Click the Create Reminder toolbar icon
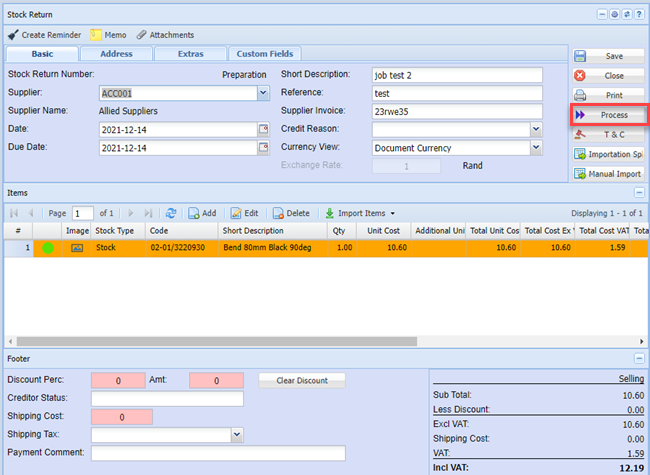Viewport: 650px width, 475px height. coord(13,35)
